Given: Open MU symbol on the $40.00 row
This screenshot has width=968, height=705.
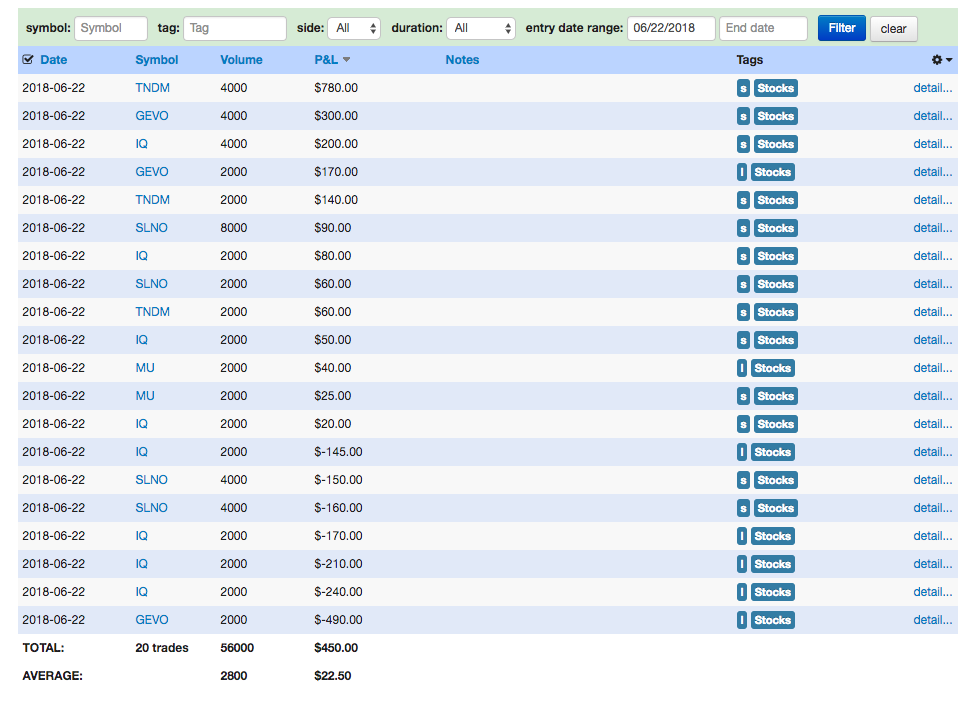Looking at the screenshot, I should (x=145, y=368).
